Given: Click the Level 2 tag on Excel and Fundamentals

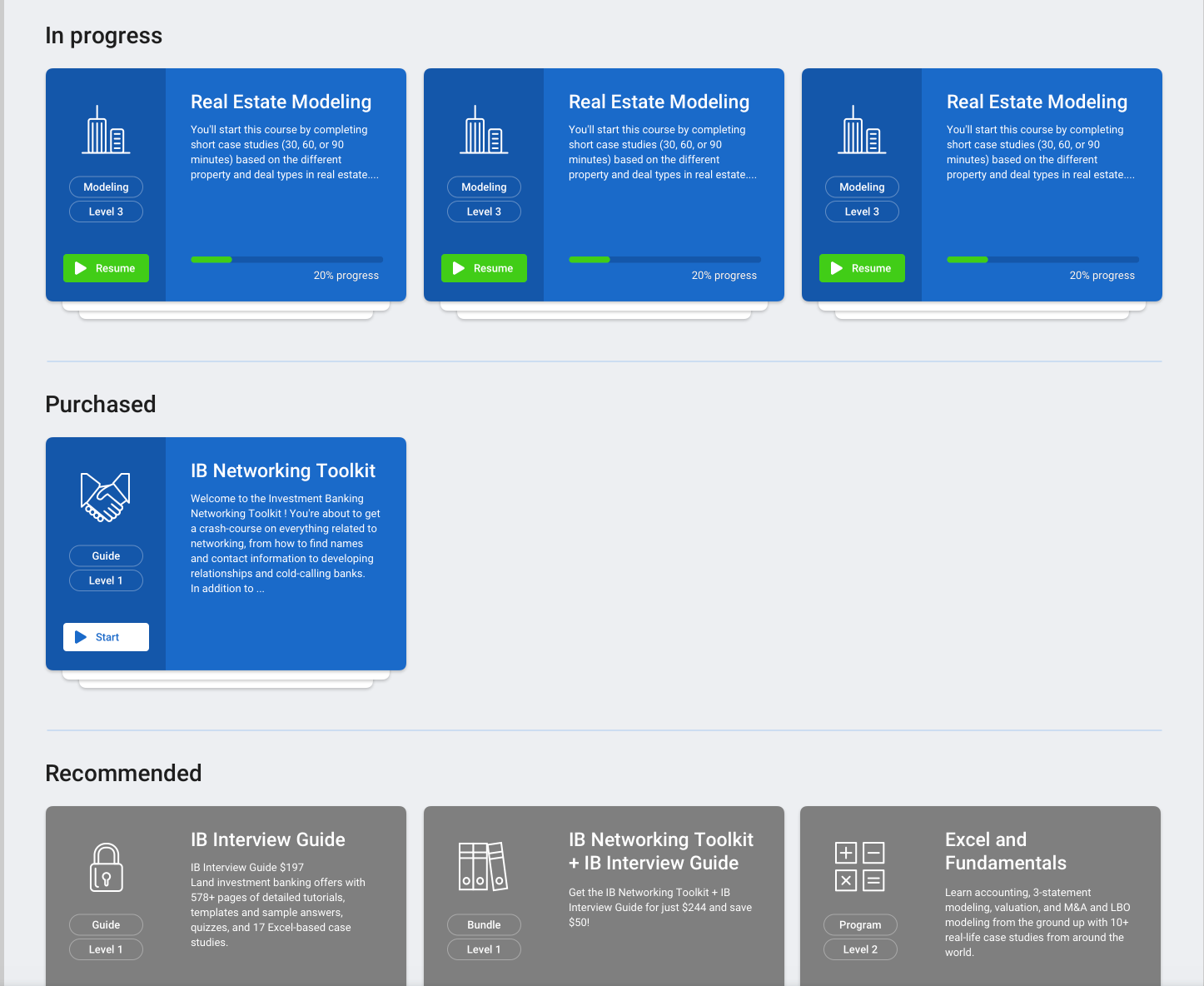Looking at the screenshot, I should 860,949.
